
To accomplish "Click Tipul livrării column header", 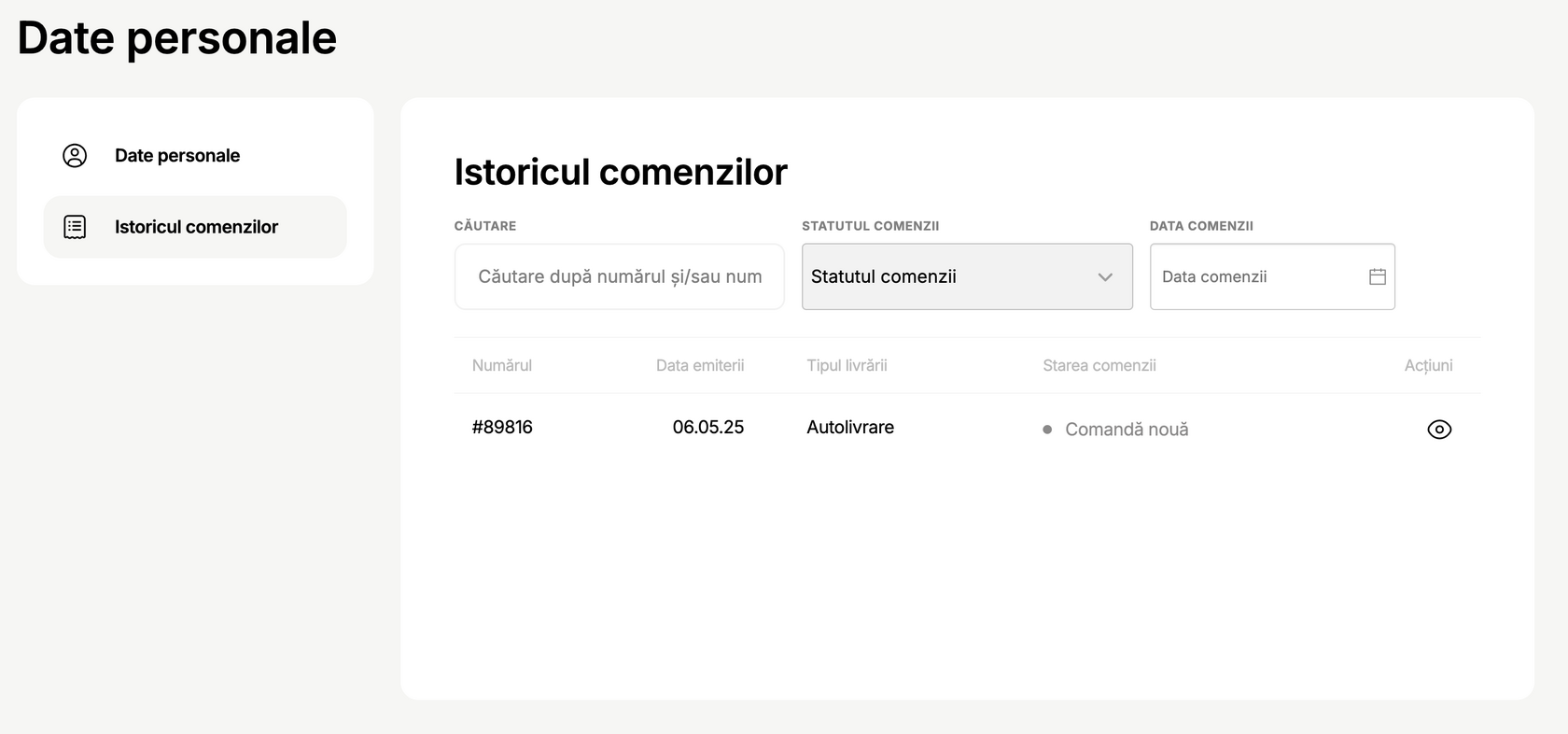I will [x=847, y=365].
